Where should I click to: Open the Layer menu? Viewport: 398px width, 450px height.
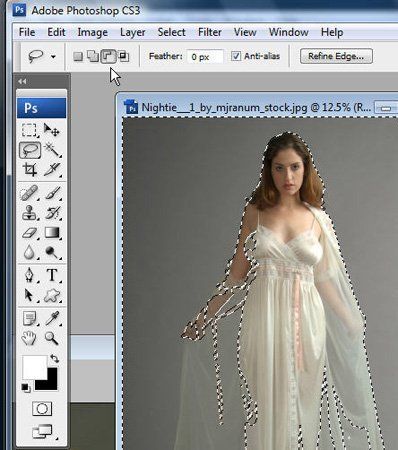click(x=132, y=32)
